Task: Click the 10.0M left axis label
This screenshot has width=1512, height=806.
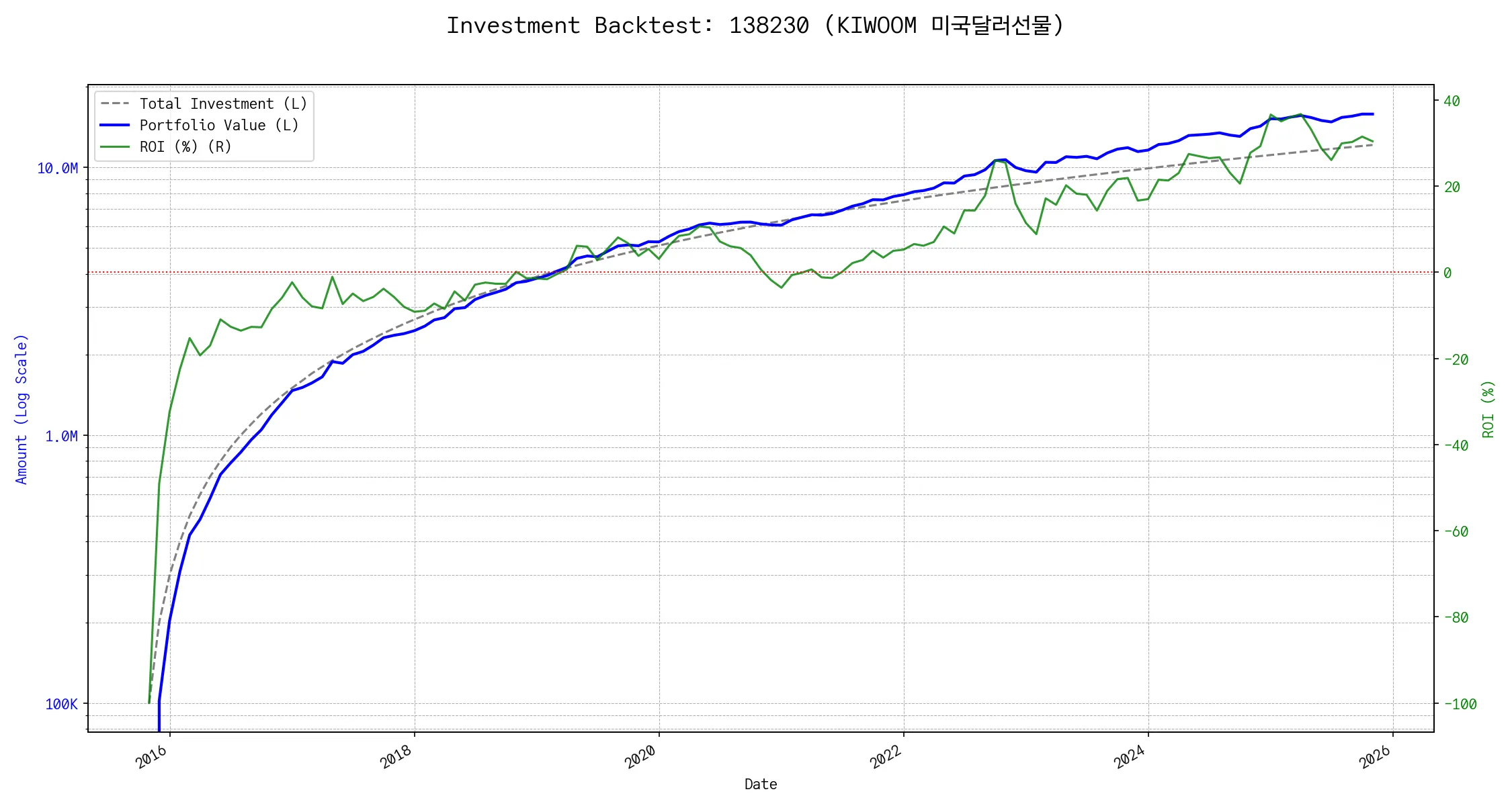Action: (x=57, y=168)
